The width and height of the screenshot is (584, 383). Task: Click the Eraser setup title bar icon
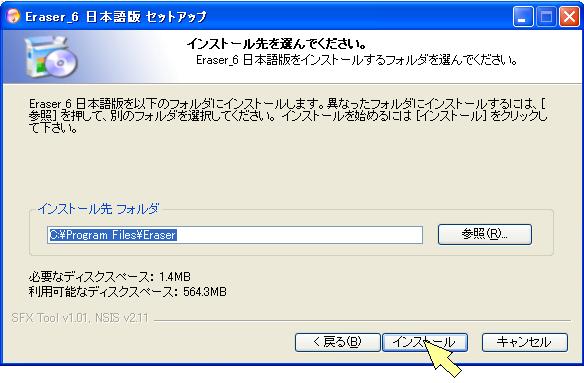(13, 16)
